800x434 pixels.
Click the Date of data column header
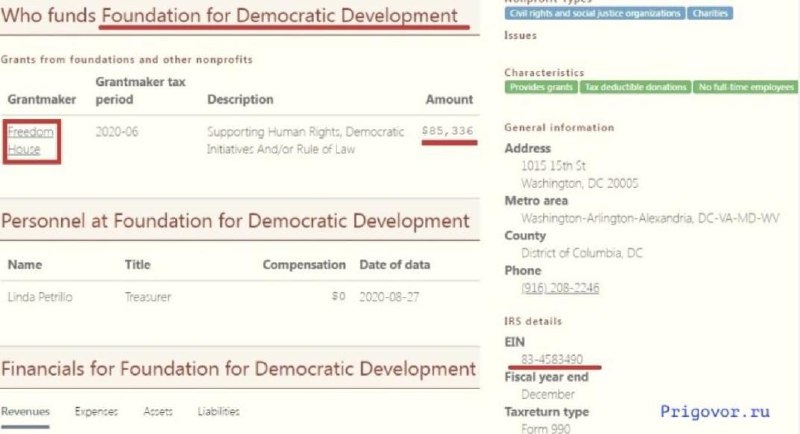(x=394, y=265)
